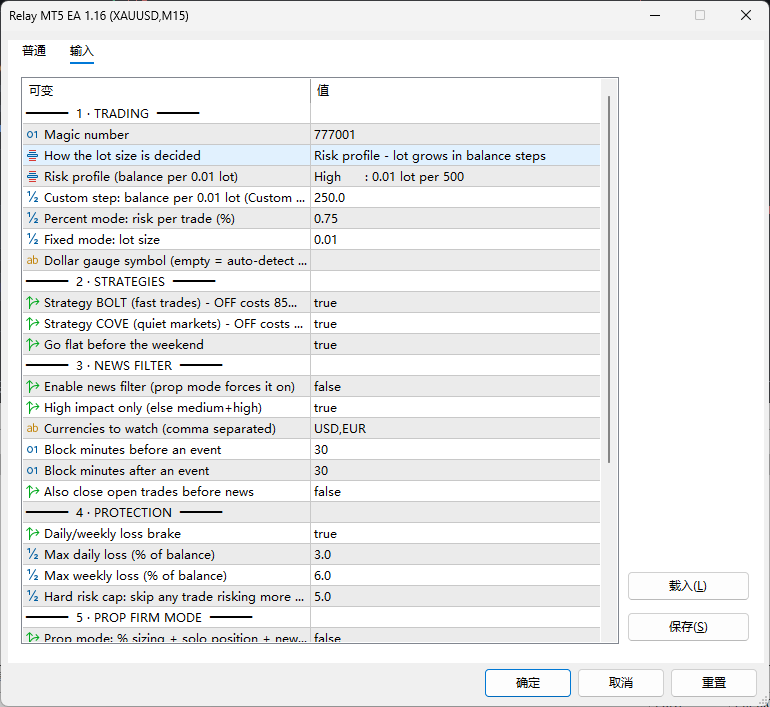Screen dimensions: 770x707
Task: Click the 重置 button
Action: (x=714, y=682)
